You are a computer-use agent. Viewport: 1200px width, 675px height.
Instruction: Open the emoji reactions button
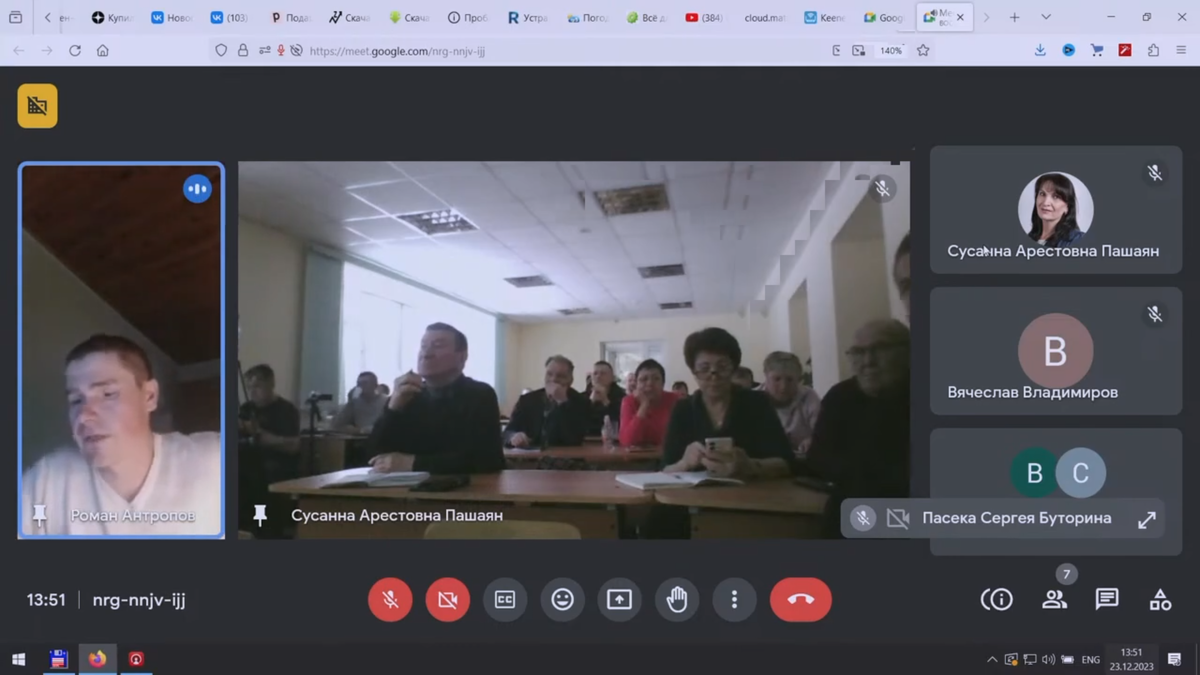tap(562, 600)
